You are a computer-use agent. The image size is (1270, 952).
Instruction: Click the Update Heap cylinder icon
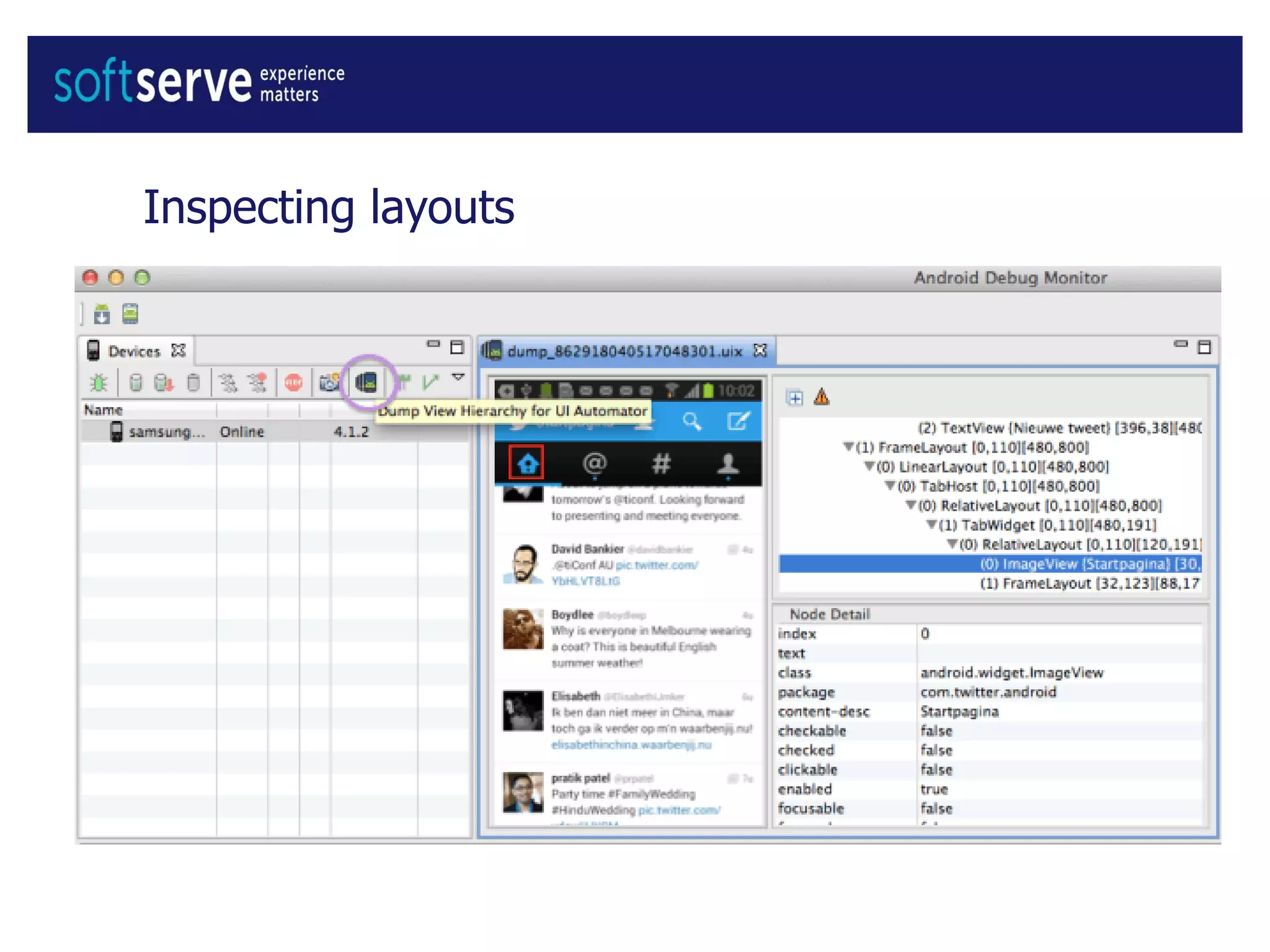(x=136, y=383)
